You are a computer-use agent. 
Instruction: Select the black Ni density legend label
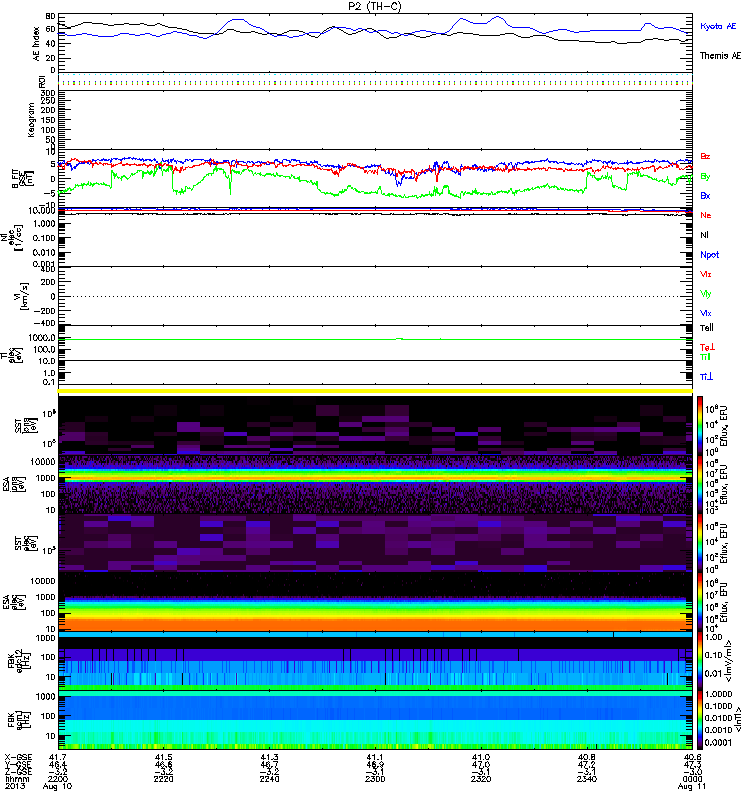pyautogui.click(x=704, y=235)
